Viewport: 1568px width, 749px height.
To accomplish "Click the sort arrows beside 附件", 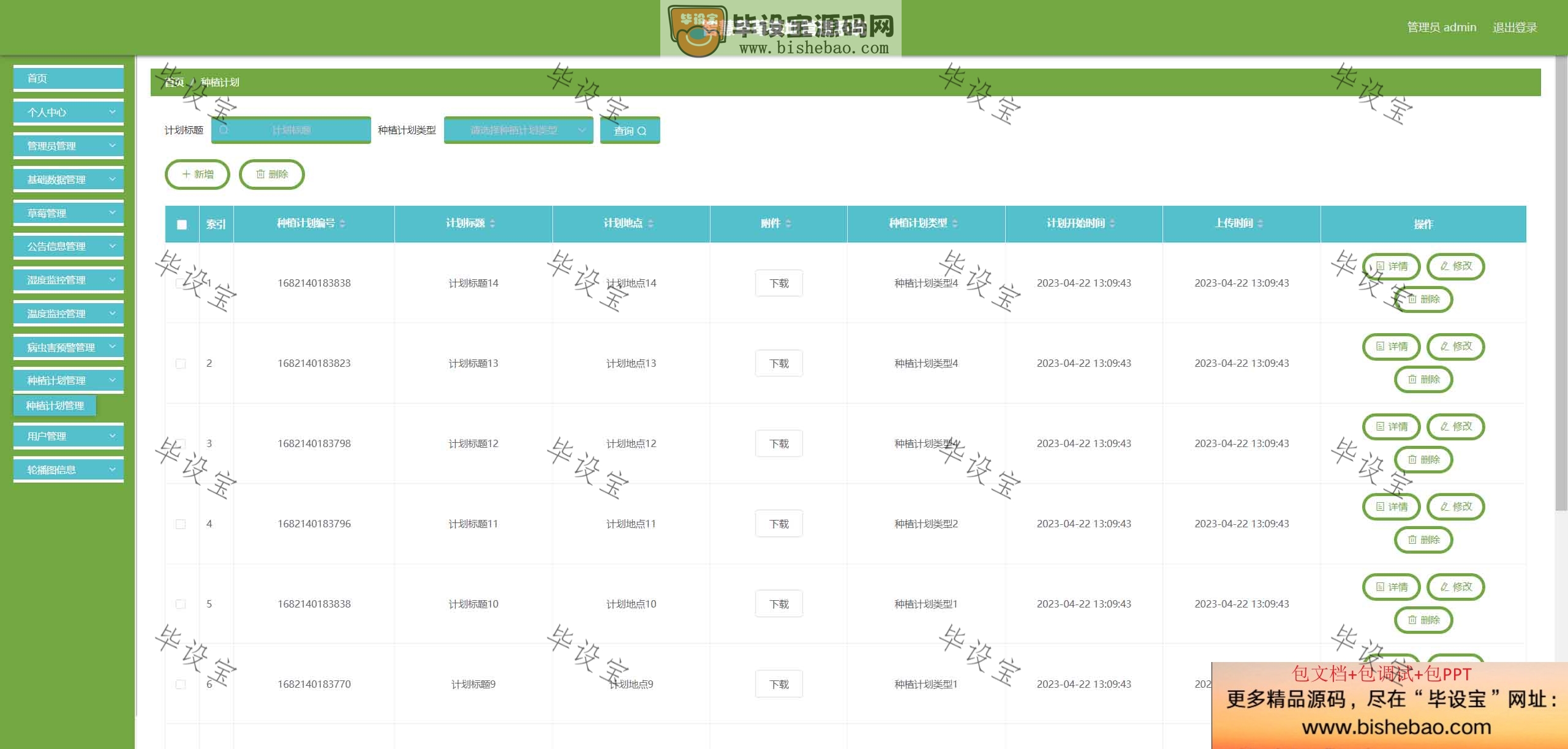I will (788, 224).
